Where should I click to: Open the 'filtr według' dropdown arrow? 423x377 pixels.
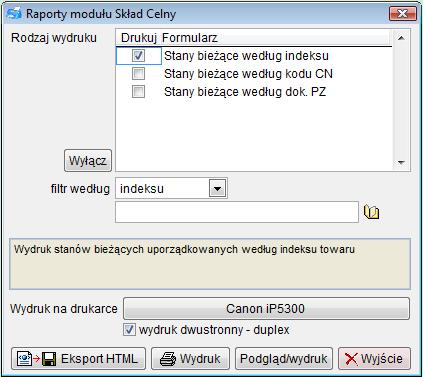click(217, 188)
